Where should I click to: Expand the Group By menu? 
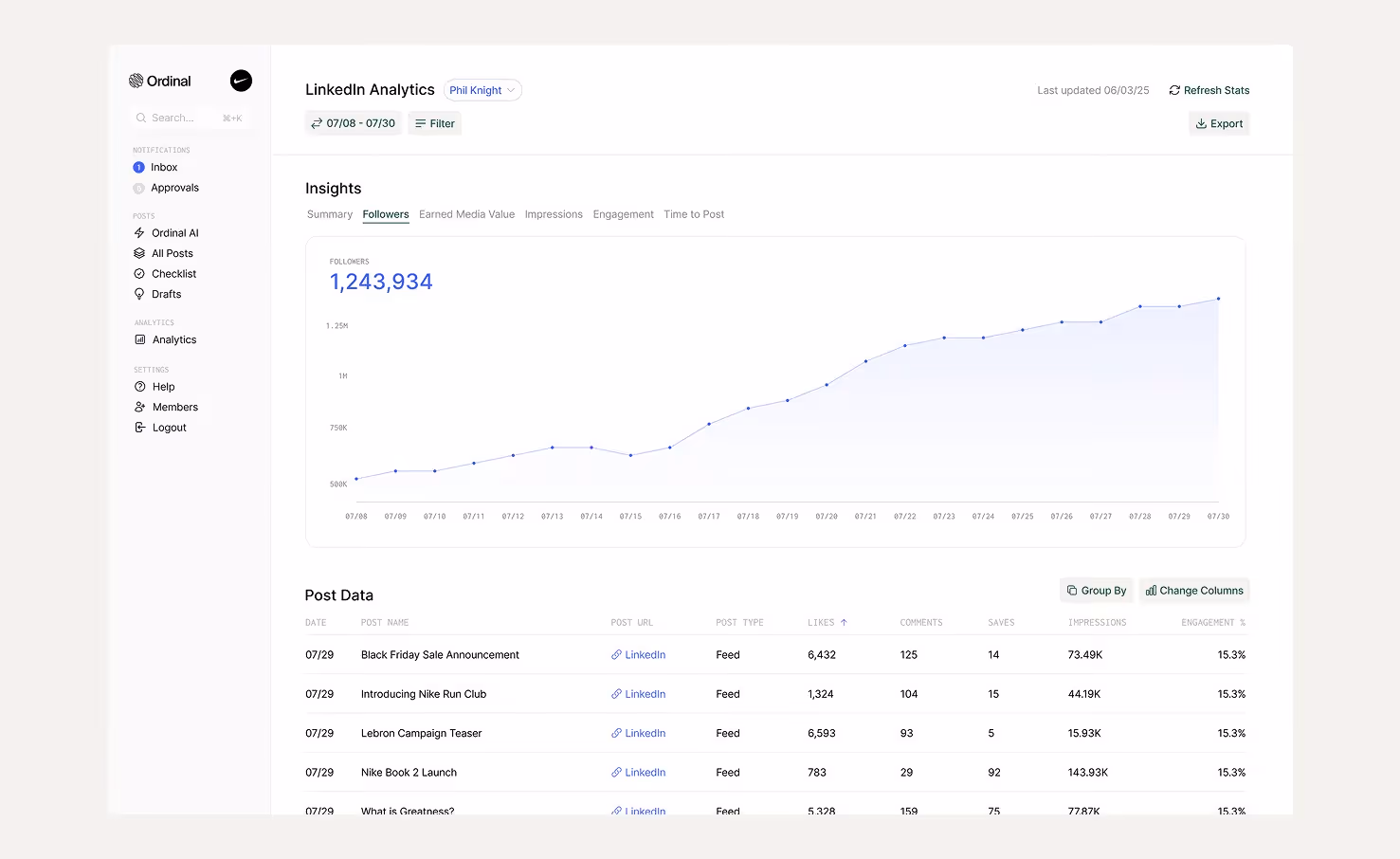[x=1096, y=590]
